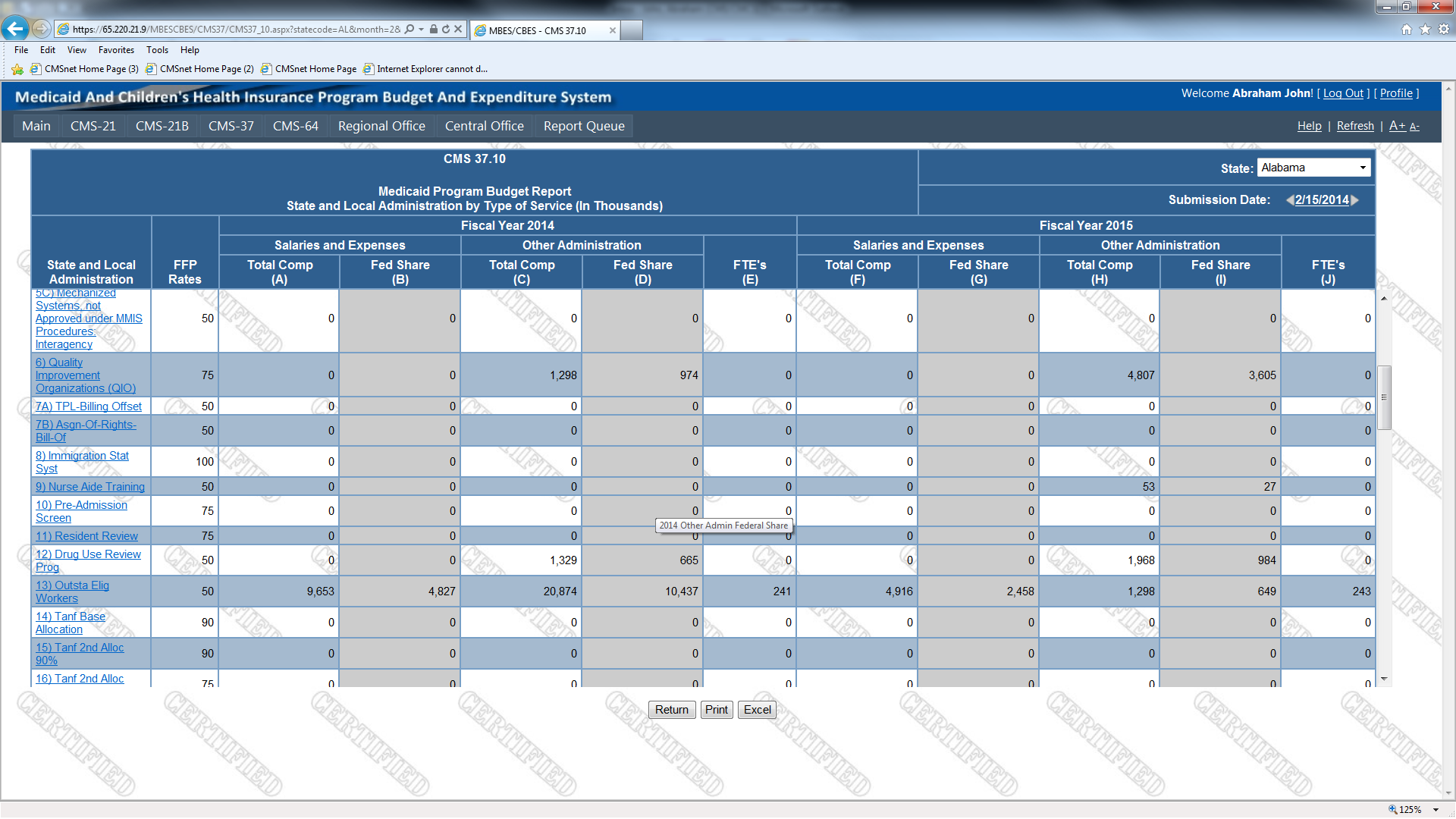This screenshot has height=819, width=1456.
Task: Click the Stop icon in address bar
Action: pos(458,30)
